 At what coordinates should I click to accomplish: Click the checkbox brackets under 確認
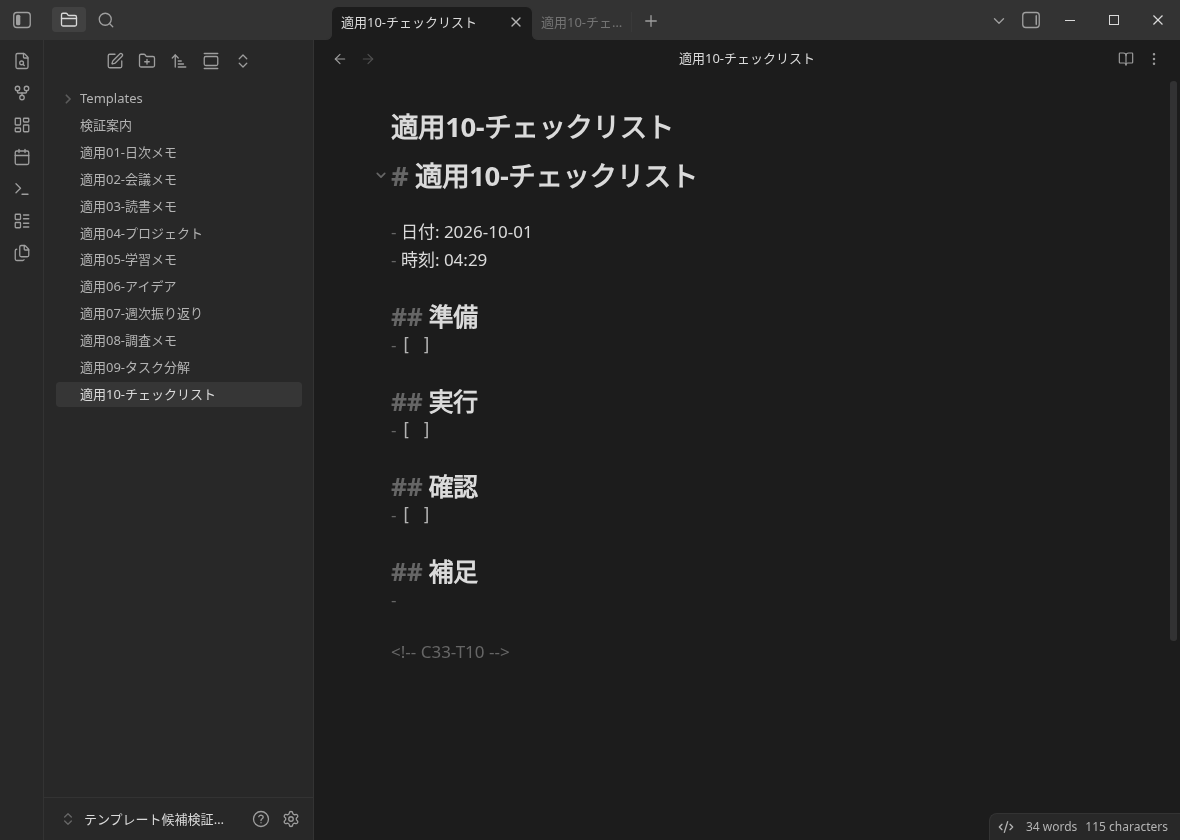point(416,515)
